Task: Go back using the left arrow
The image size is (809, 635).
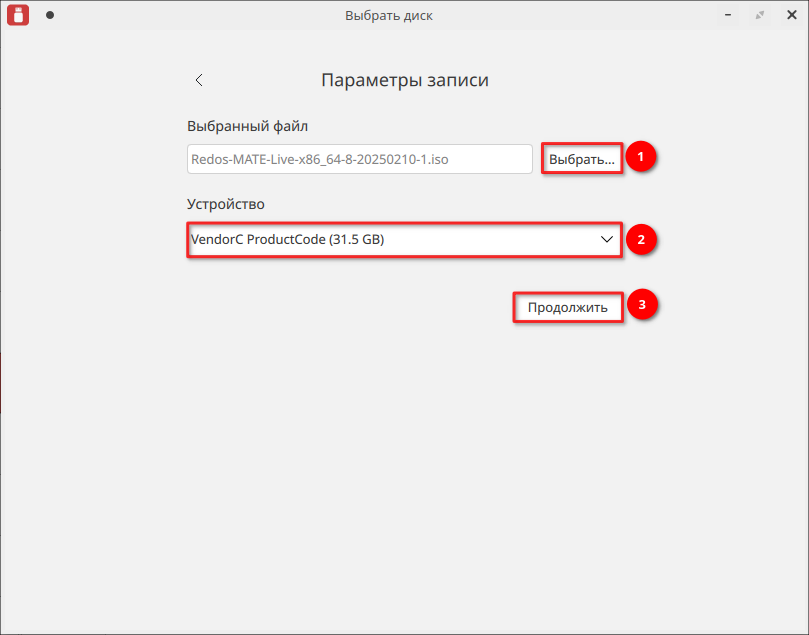Action: [199, 80]
